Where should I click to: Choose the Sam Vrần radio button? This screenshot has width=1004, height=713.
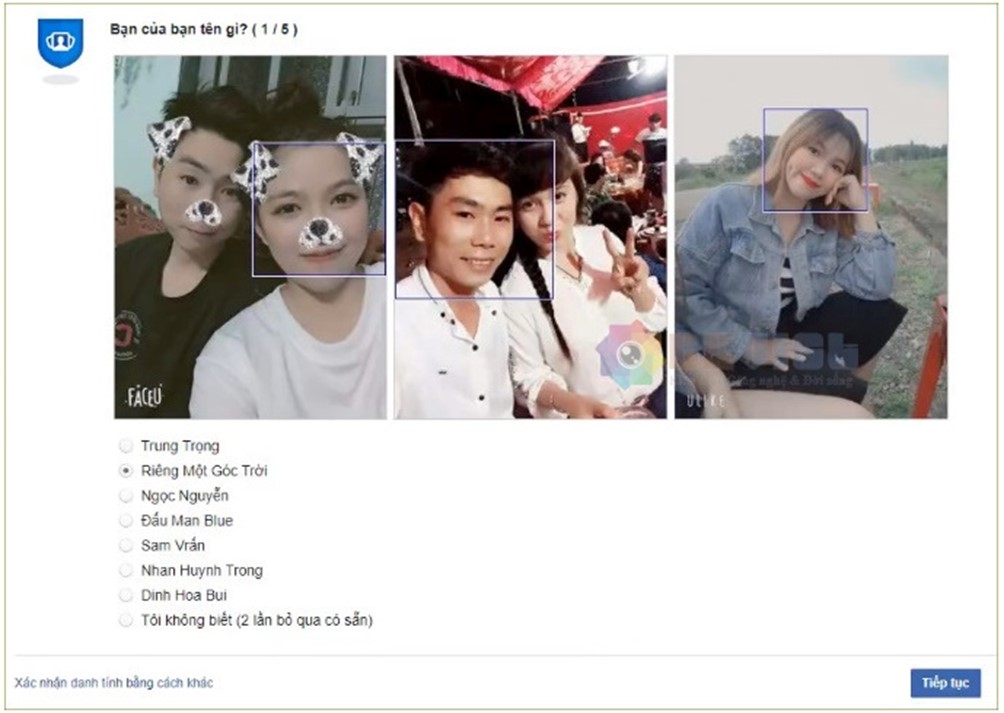(126, 545)
